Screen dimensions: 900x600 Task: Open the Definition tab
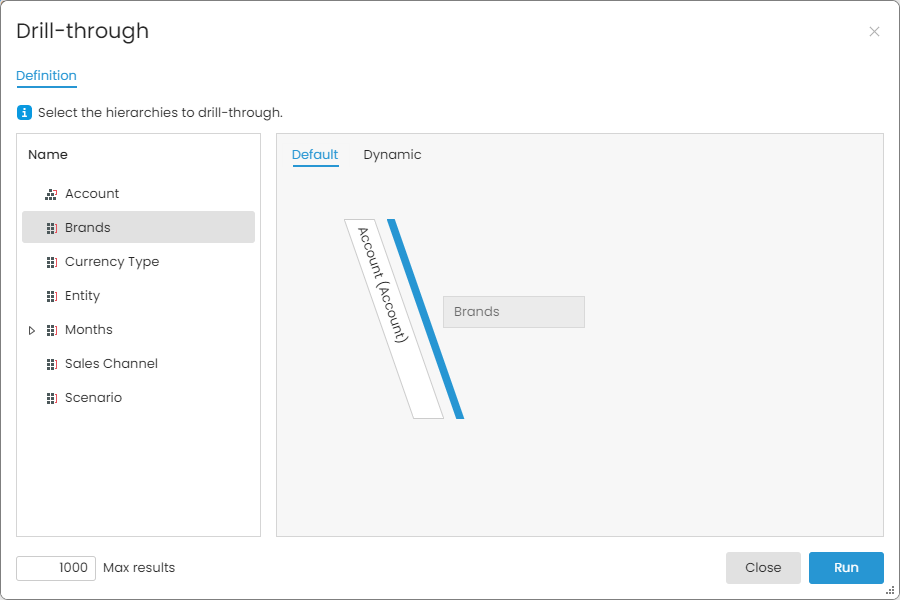(x=46, y=75)
